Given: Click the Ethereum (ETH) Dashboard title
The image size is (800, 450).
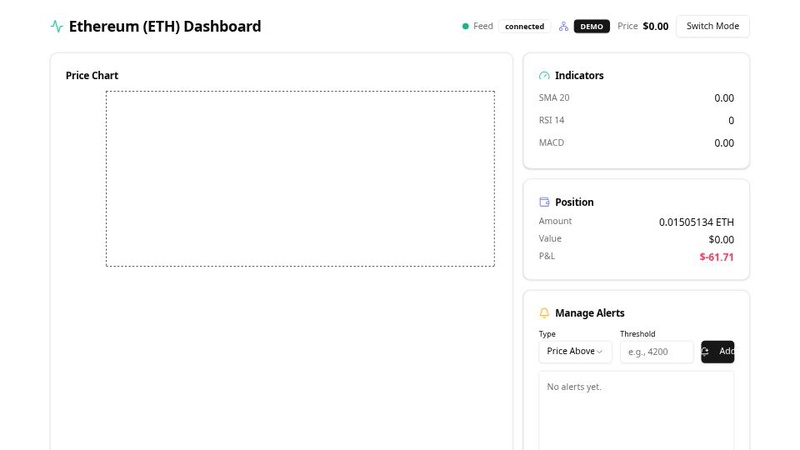Looking at the screenshot, I should click(165, 26).
